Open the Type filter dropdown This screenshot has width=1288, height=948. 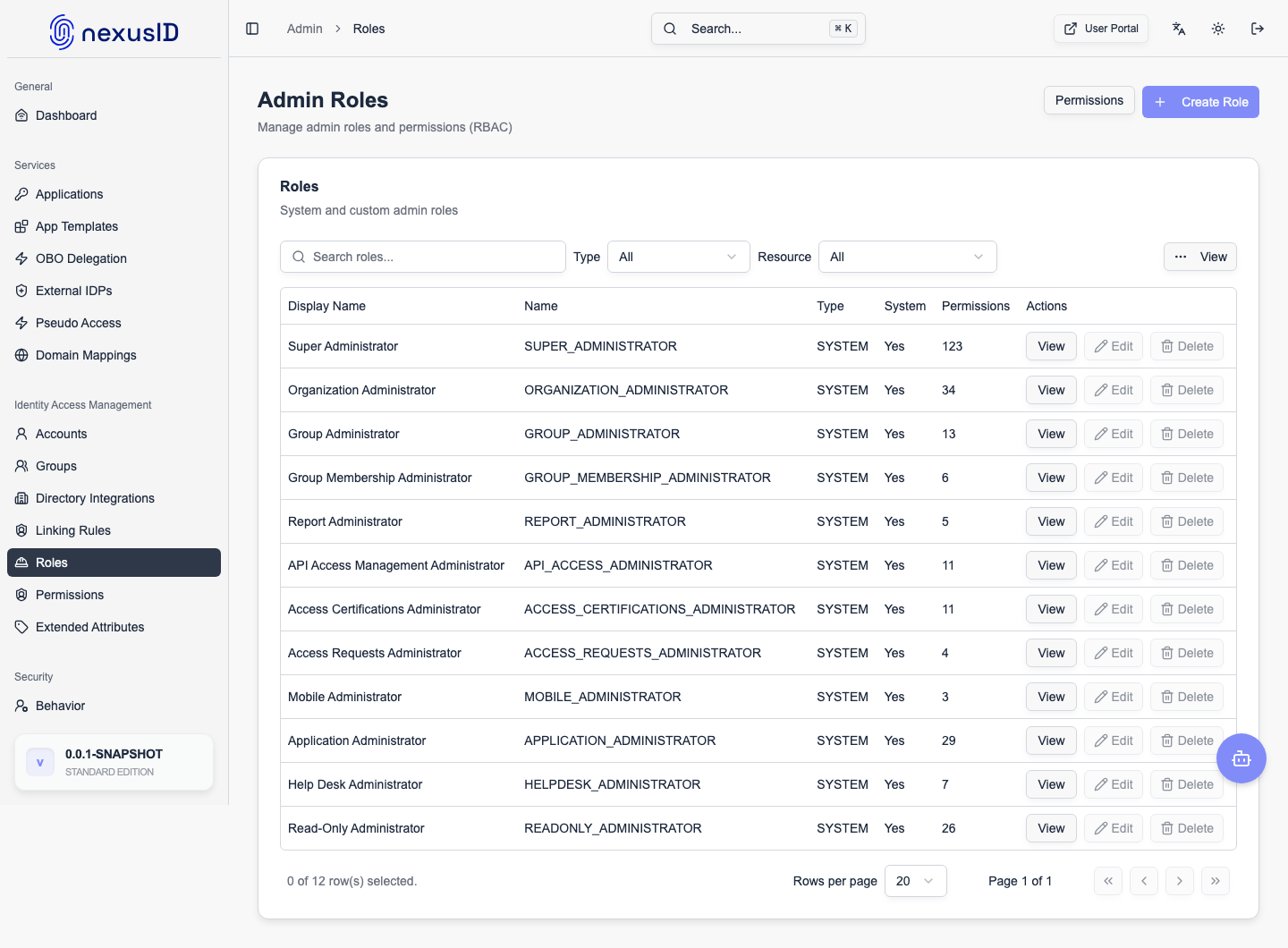pyautogui.click(x=679, y=257)
